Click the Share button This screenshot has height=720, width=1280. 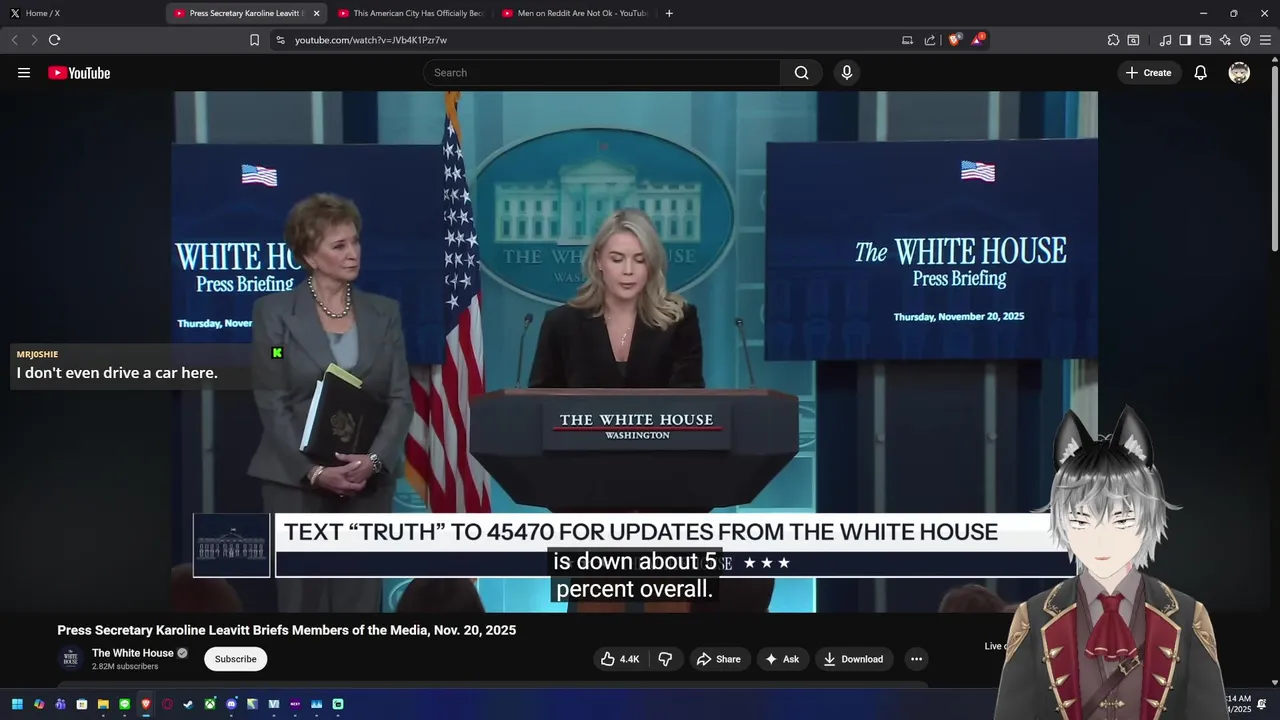[719, 659]
